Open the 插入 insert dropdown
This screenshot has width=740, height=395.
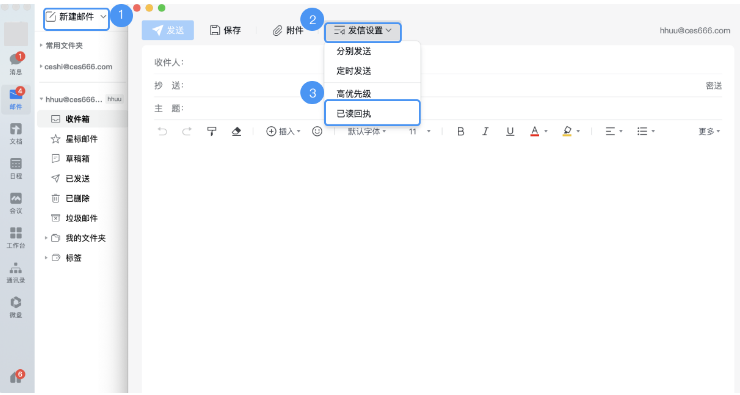[x=283, y=131]
